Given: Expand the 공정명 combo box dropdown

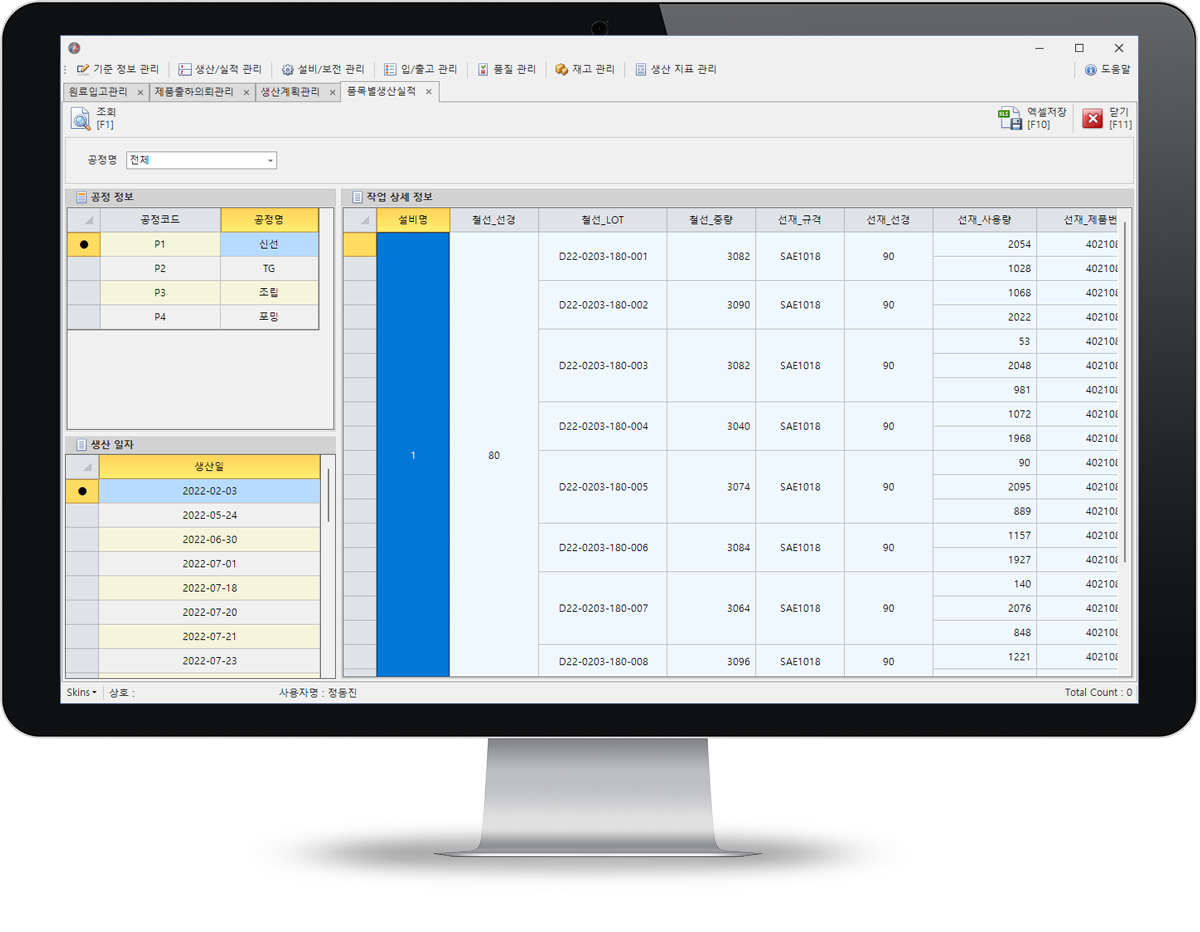Looking at the screenshot, I should (x=270, y=161).
